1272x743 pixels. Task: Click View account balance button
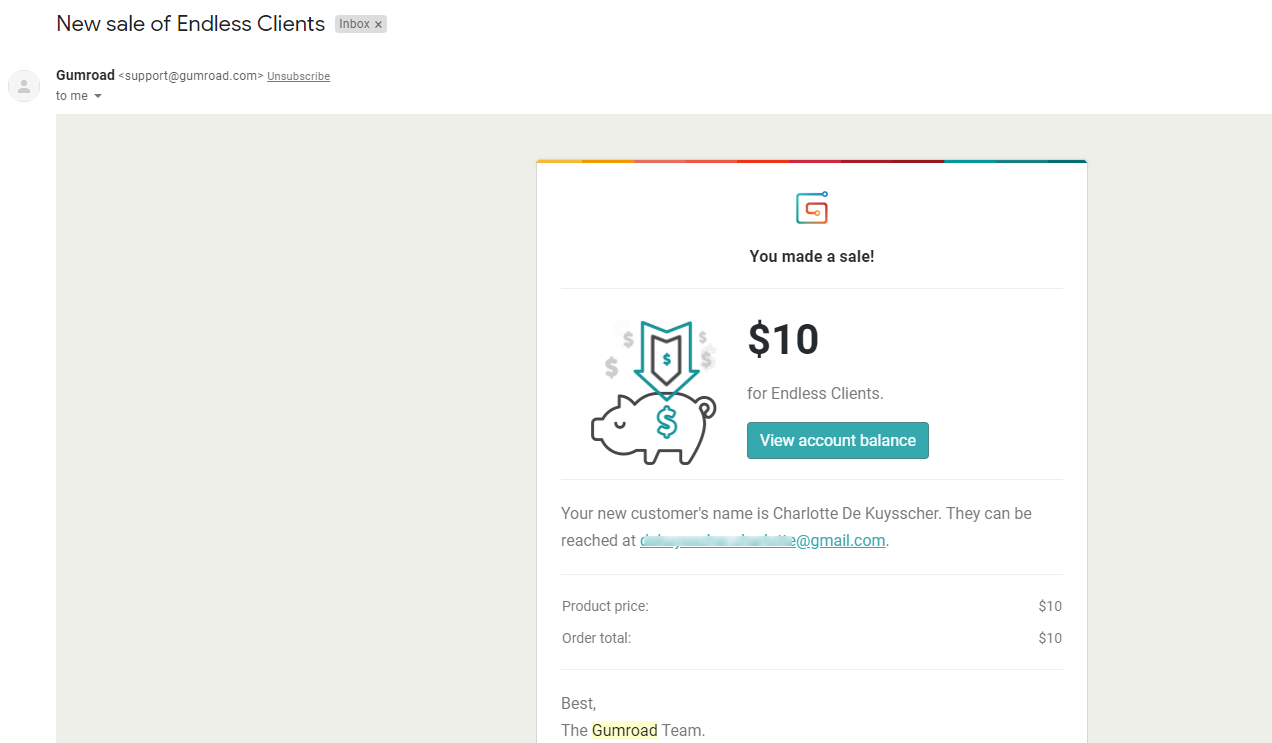[x=838, y=440]
